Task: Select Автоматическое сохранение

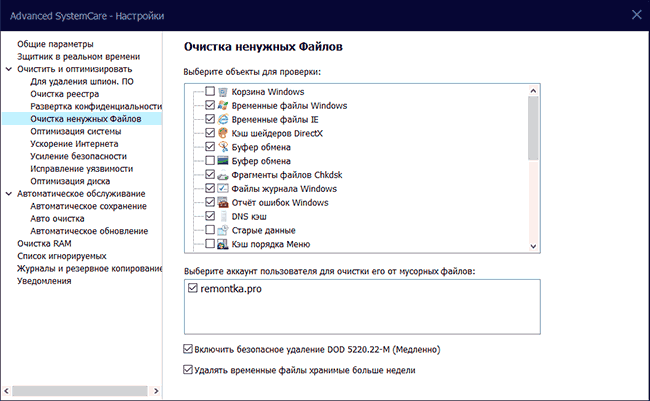Action: point(88,206)
